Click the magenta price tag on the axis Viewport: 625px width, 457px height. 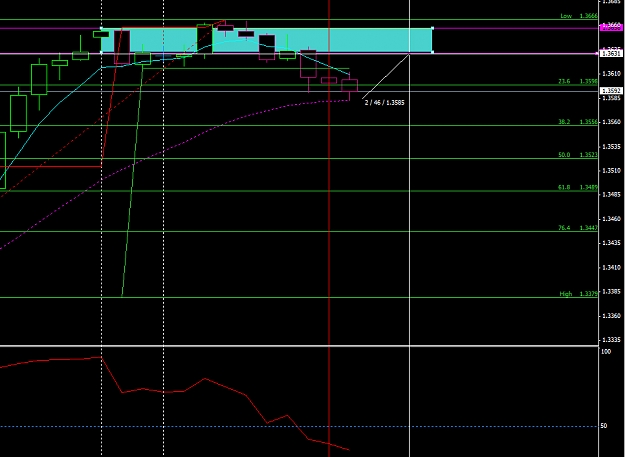(x=612, y=27)
